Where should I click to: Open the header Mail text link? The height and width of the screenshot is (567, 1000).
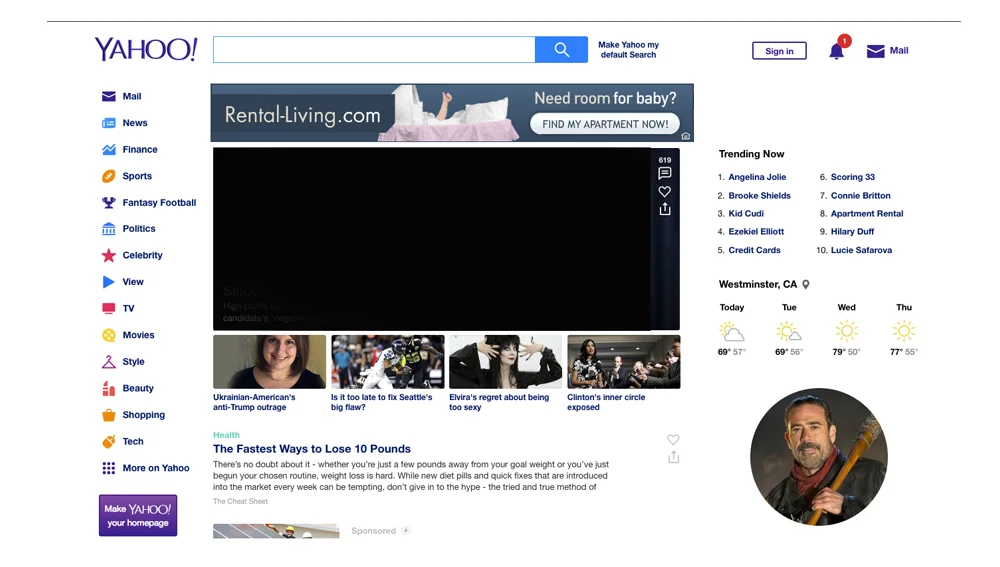[899, 50]
